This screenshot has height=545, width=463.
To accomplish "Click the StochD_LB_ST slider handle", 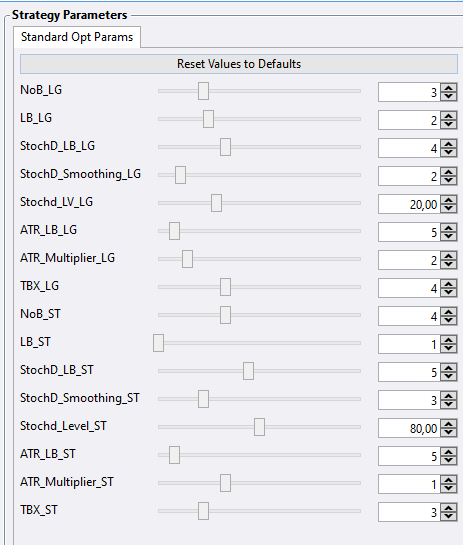I will (248, 371).
